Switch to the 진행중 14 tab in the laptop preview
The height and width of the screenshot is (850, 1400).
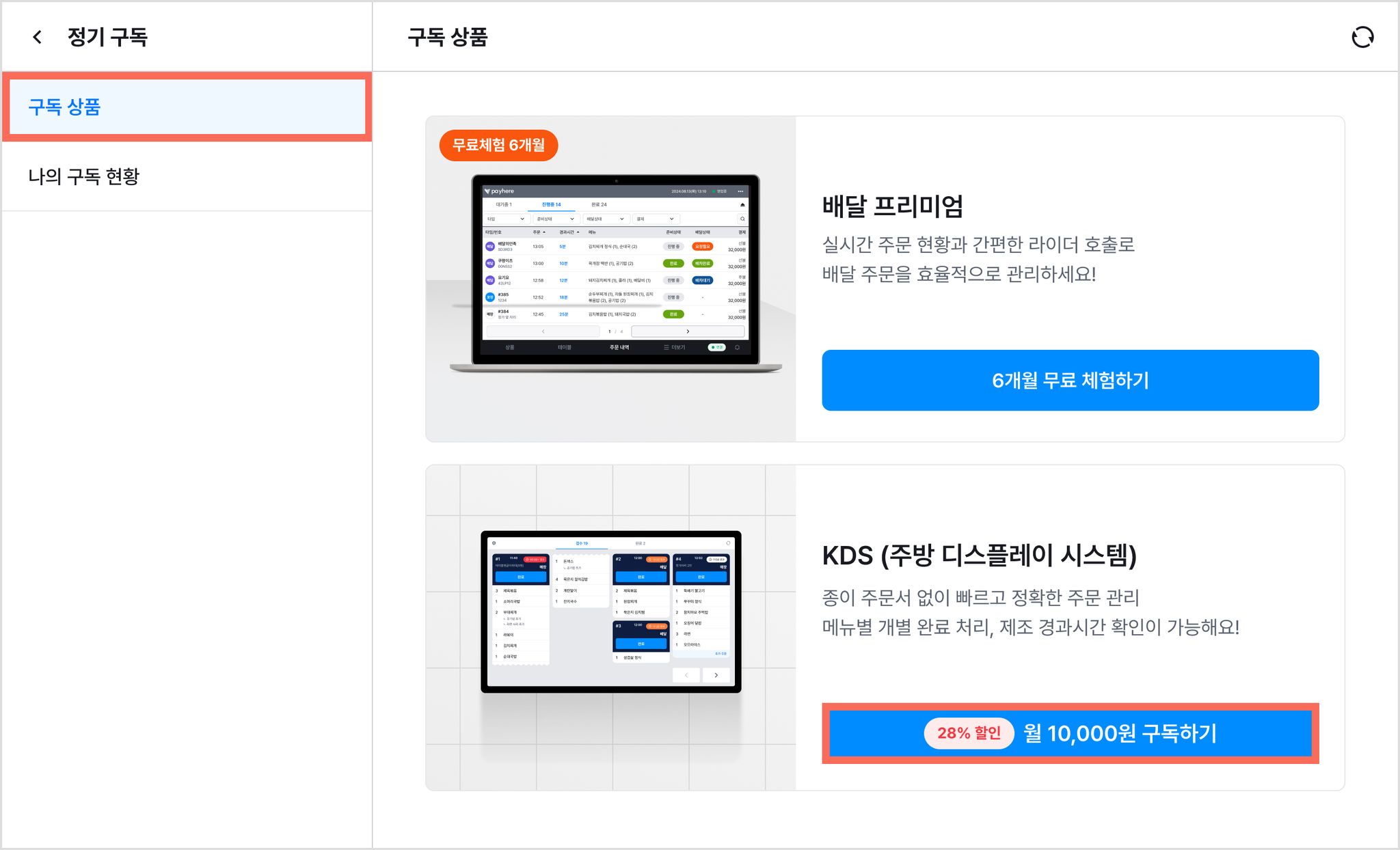(x=551, y=204)
